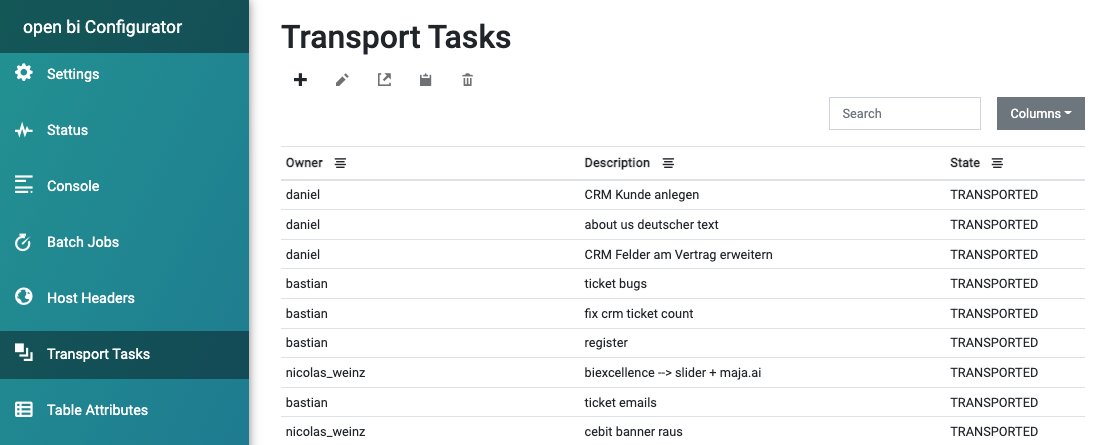Open Host Headers from the sidebar
The height and width of the screenshot is (445, 1099).
pyautogui.click(x=124, y=298)
